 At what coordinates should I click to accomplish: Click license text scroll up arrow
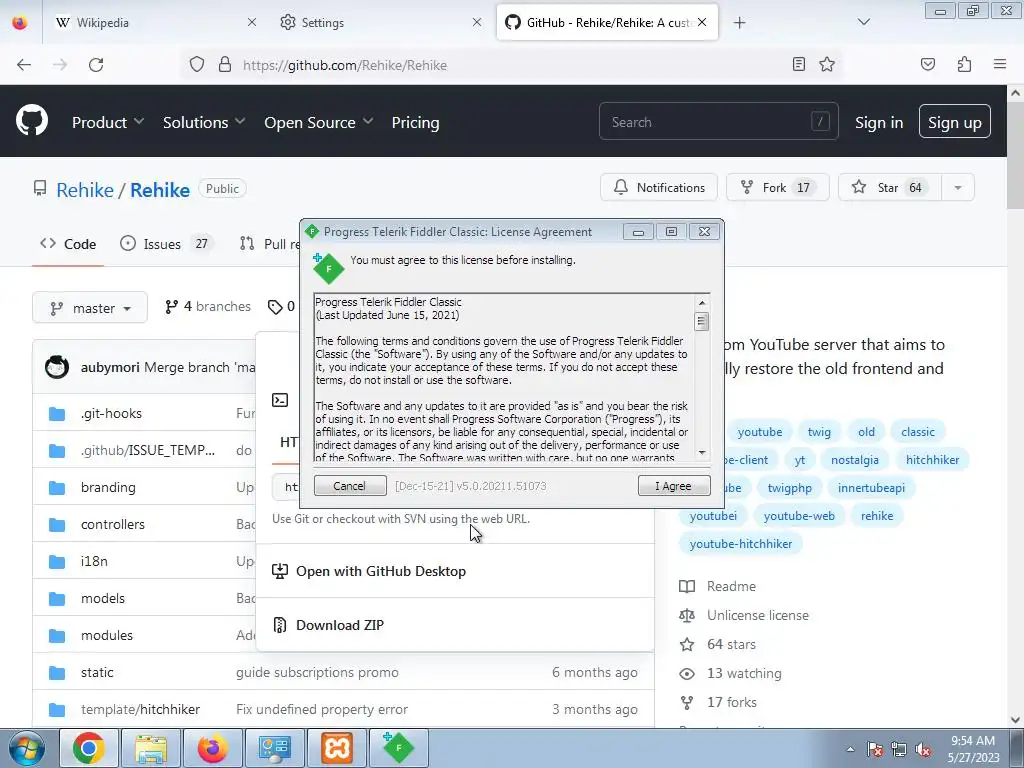coord(702,302)
